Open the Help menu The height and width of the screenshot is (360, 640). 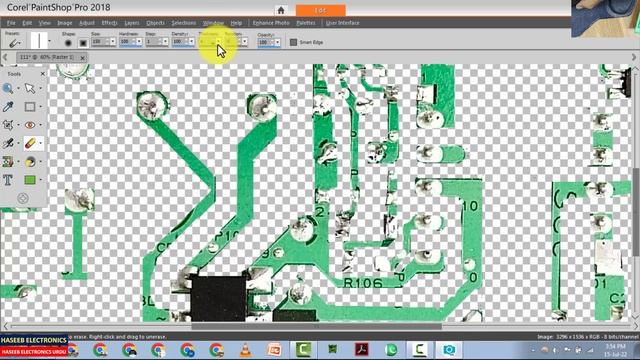click(x=236, y=23)
